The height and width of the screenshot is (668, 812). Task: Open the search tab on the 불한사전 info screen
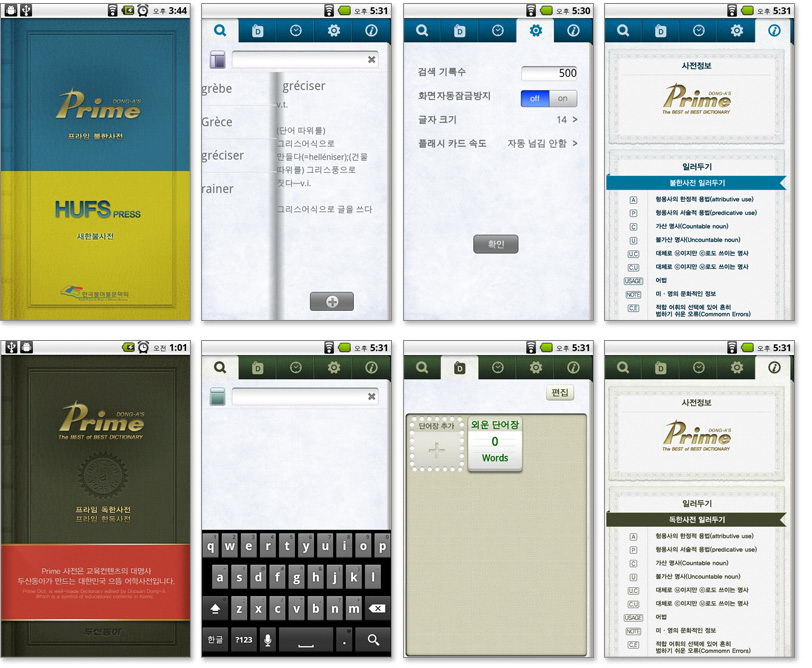(623, 31)
